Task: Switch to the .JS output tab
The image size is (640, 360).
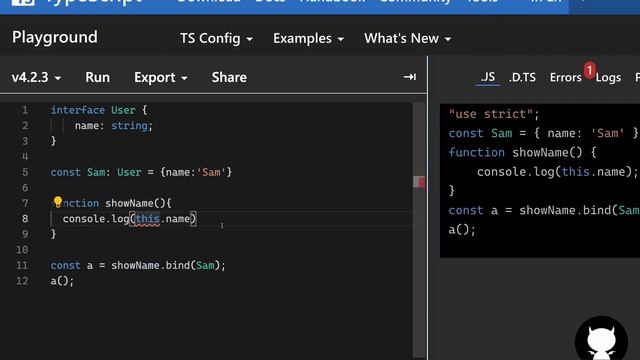Action: 487,77
